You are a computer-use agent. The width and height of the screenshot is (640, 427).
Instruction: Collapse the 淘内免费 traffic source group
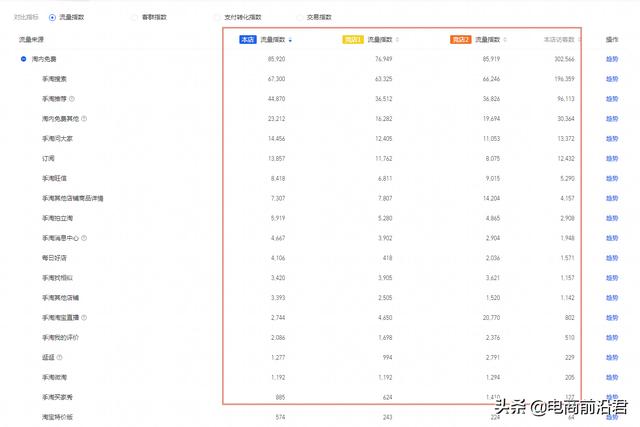click(x=23, y=59)
